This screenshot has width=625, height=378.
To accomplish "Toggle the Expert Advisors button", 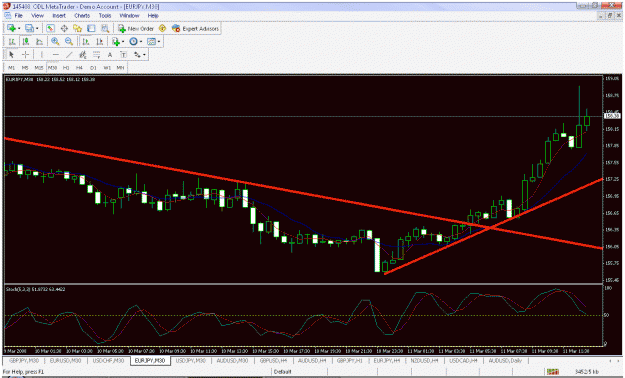I will click(x=195, y=28).
